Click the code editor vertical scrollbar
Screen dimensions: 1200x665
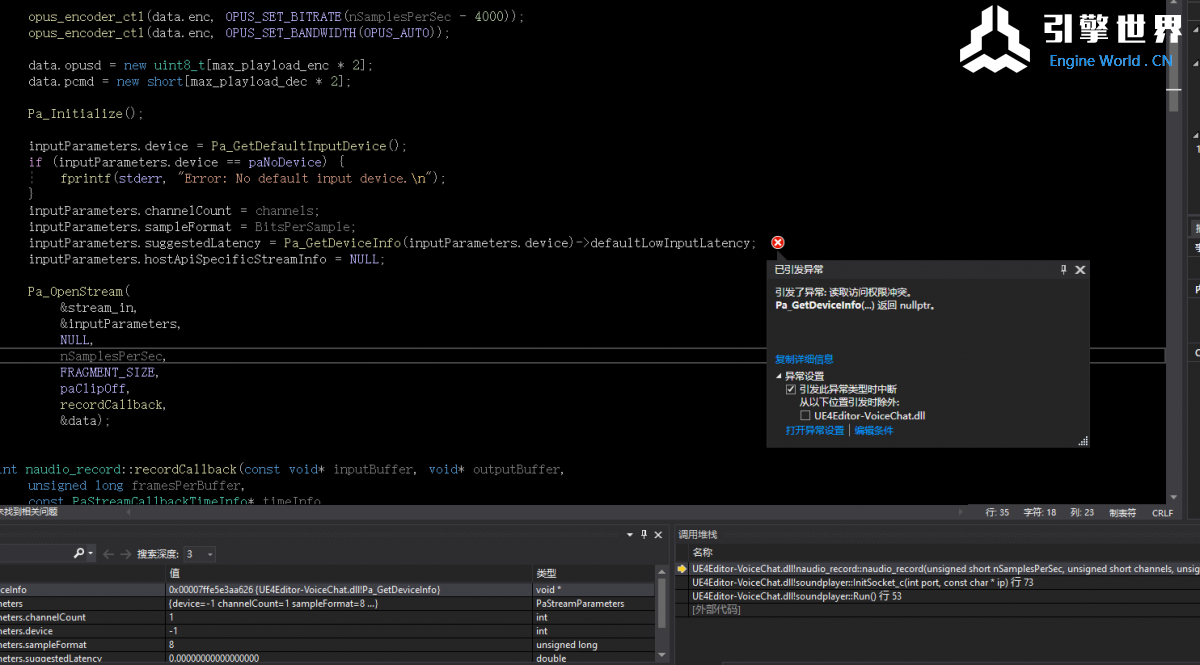click(1176, 250)
